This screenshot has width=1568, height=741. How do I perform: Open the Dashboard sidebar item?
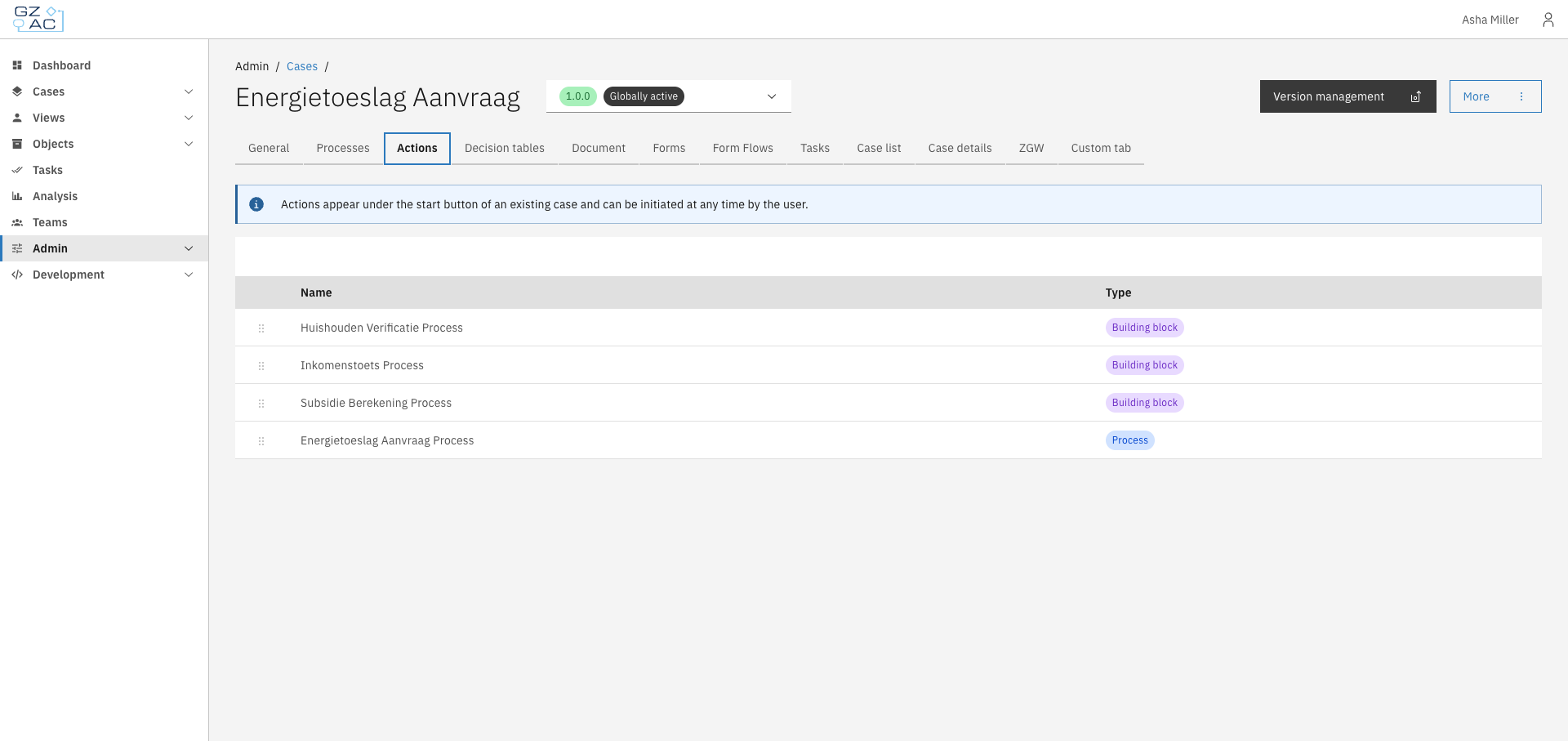pos(104,65)
